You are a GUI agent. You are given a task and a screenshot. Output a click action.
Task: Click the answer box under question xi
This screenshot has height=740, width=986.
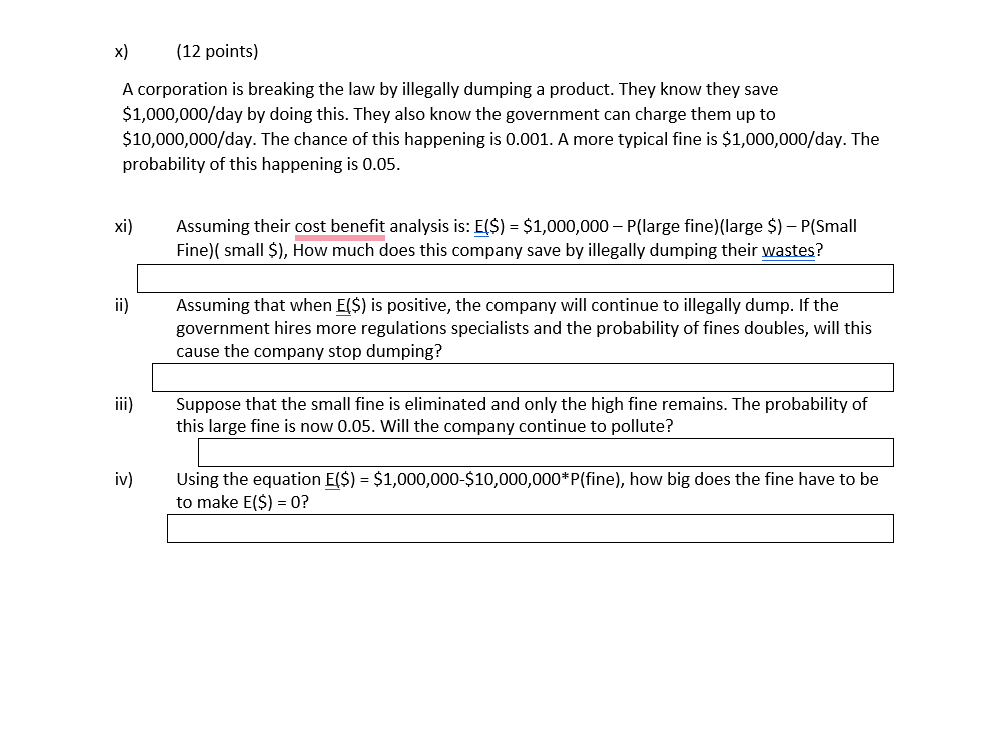click(x=515, y=278)
